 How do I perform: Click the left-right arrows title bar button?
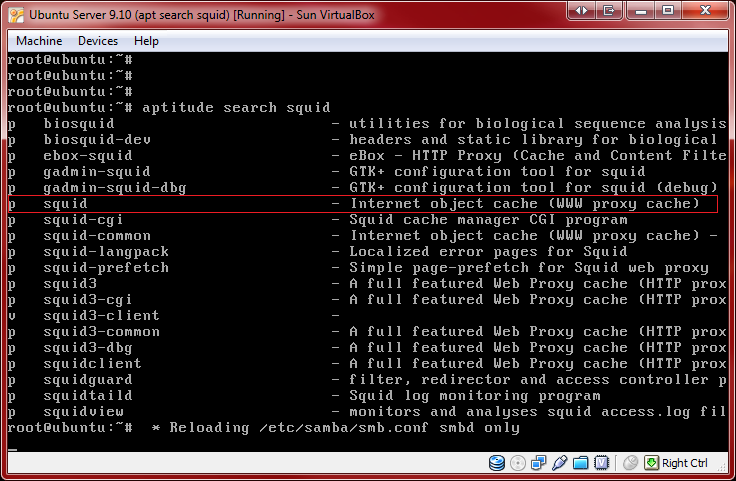click(x=581, y=10)
